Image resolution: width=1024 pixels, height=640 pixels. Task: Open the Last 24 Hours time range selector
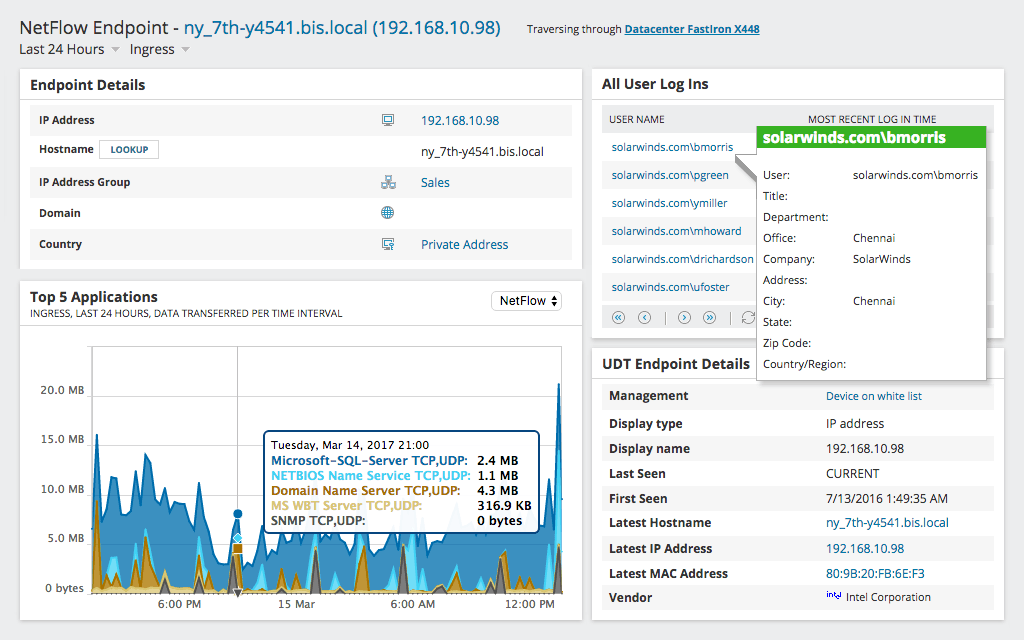coord(62,49)
